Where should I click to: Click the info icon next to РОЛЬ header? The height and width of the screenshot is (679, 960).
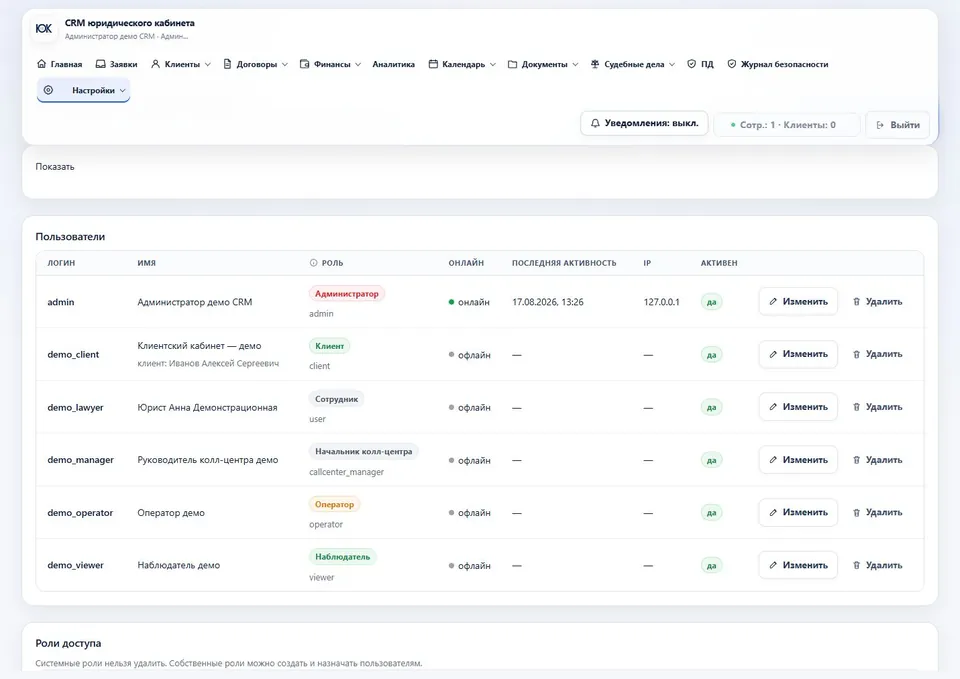tap(313, 263)
